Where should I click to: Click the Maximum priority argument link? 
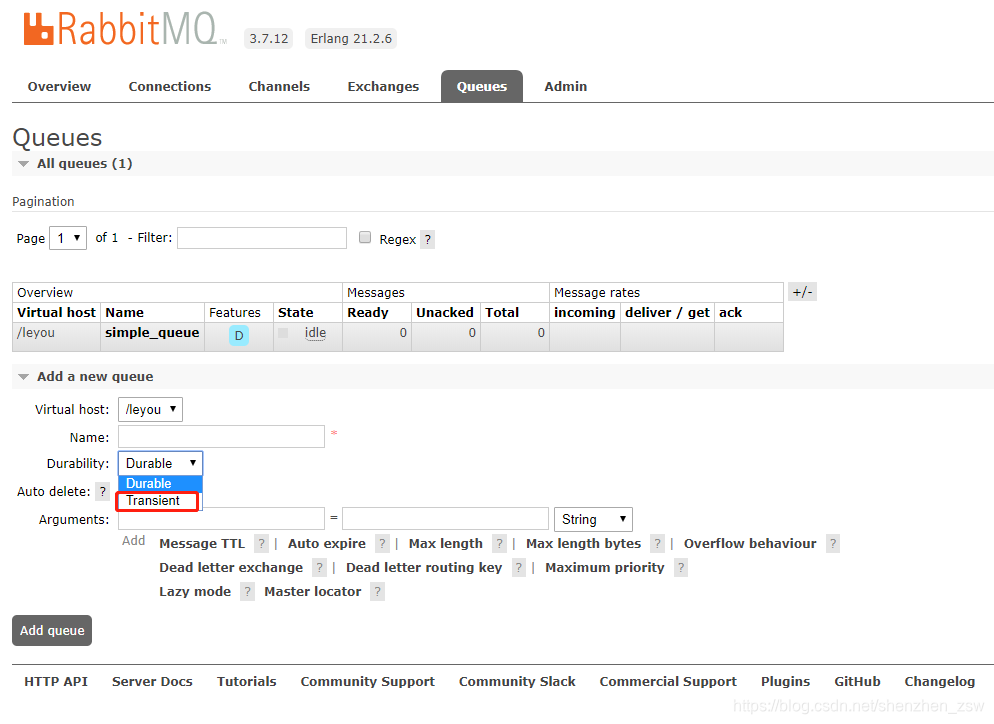click(605, 568)
